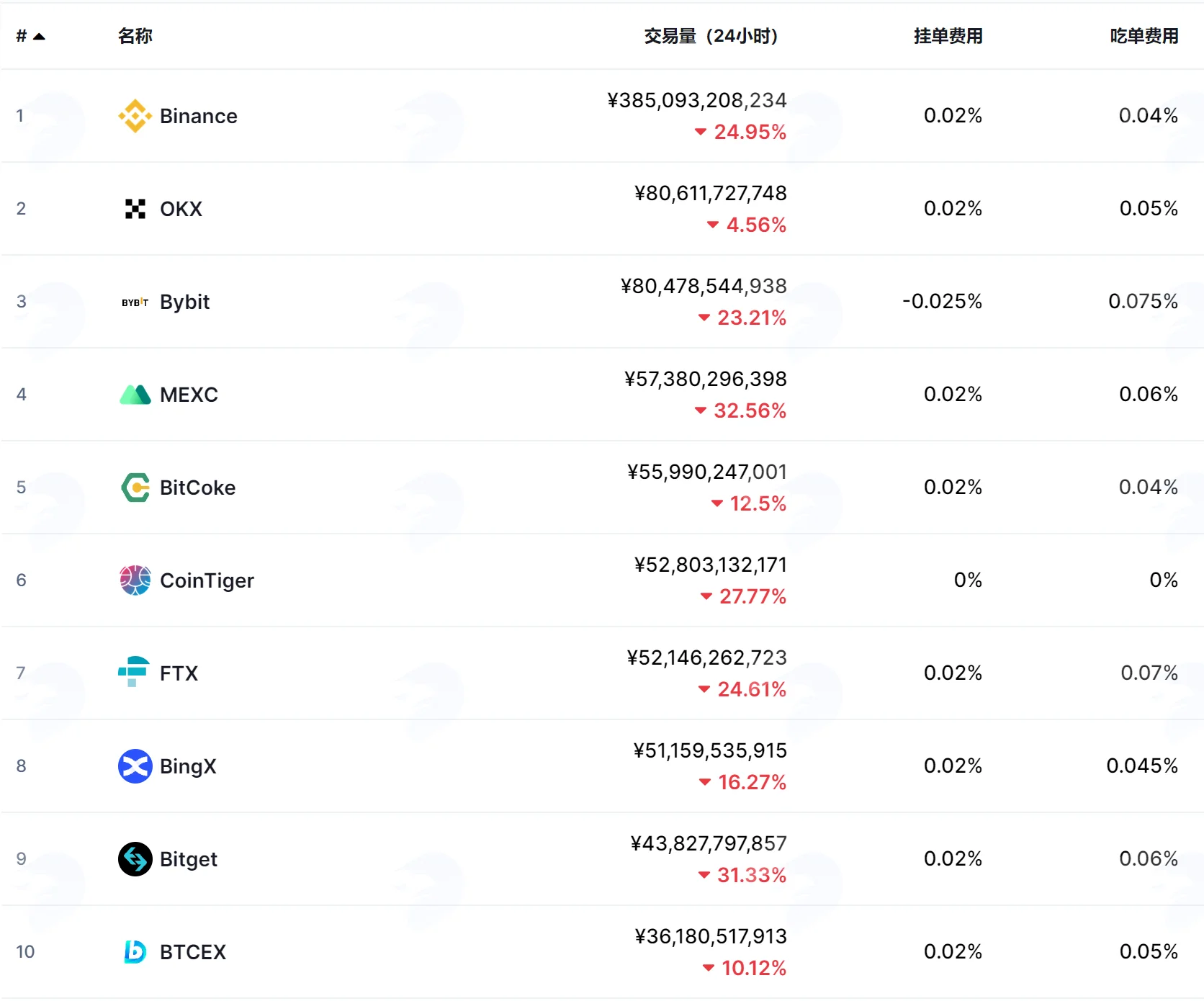Click the BingX blue logo icon

pyautogui.click(x=135, y=766)
